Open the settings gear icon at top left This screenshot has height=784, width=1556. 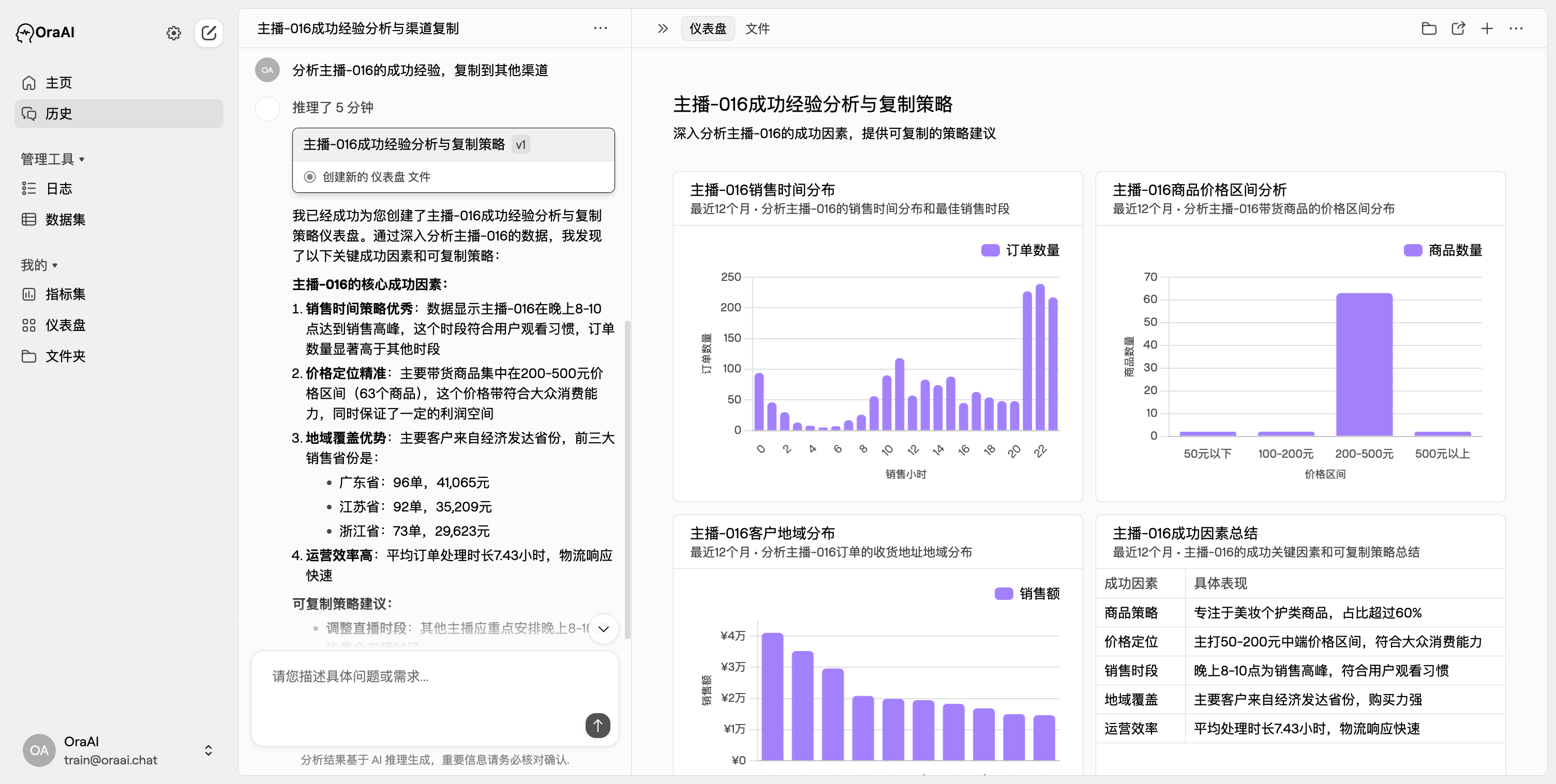point(173,33)
